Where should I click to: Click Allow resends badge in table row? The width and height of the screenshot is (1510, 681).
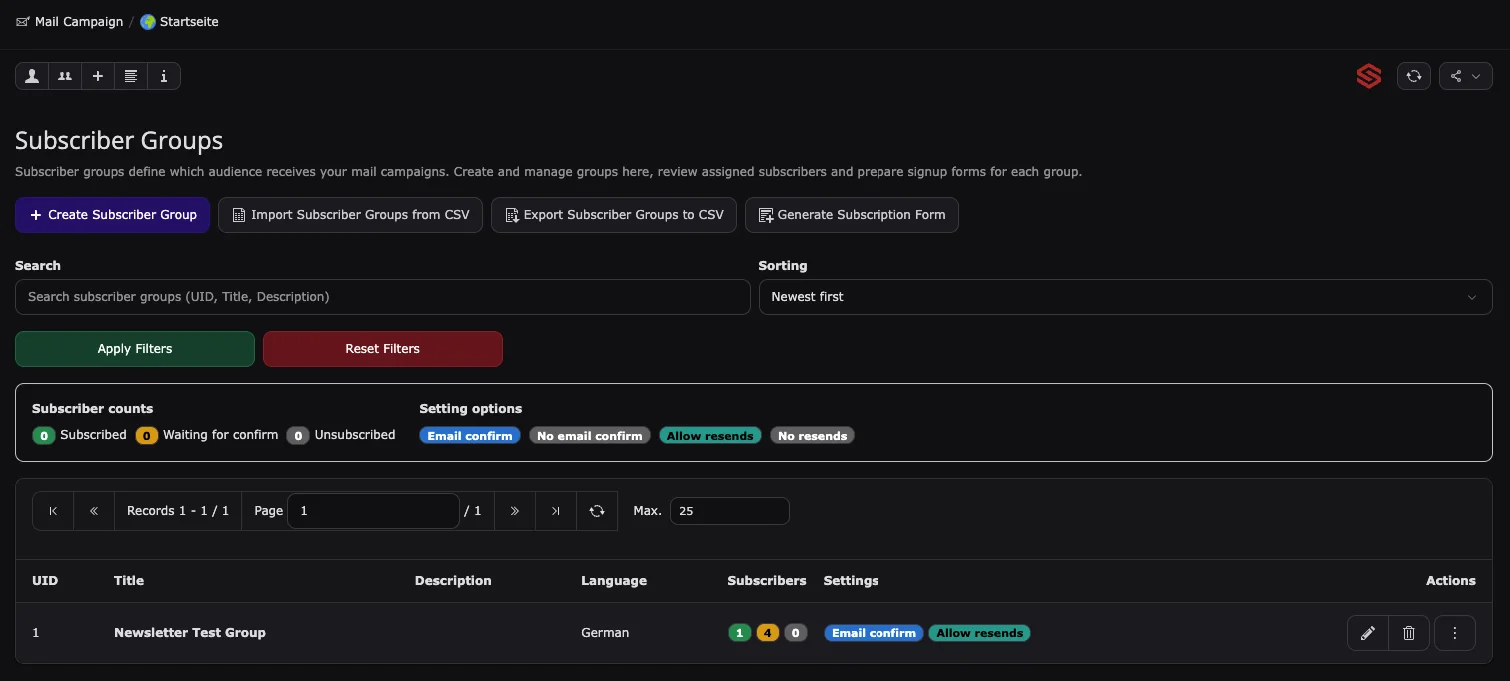[x=979, y=633]
